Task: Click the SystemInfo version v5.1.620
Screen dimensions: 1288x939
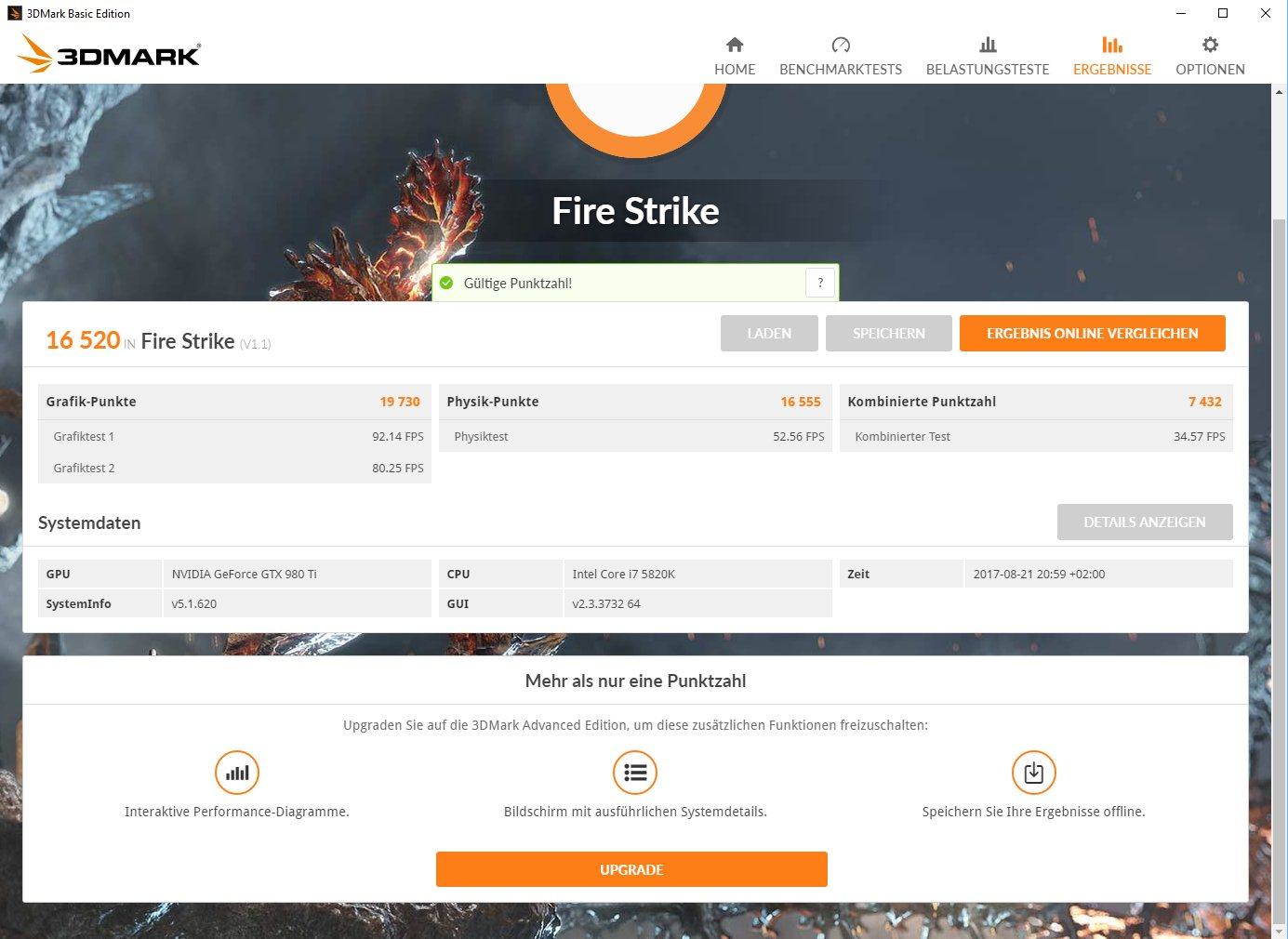Action: pyautogui.click(x=194, y=603)
